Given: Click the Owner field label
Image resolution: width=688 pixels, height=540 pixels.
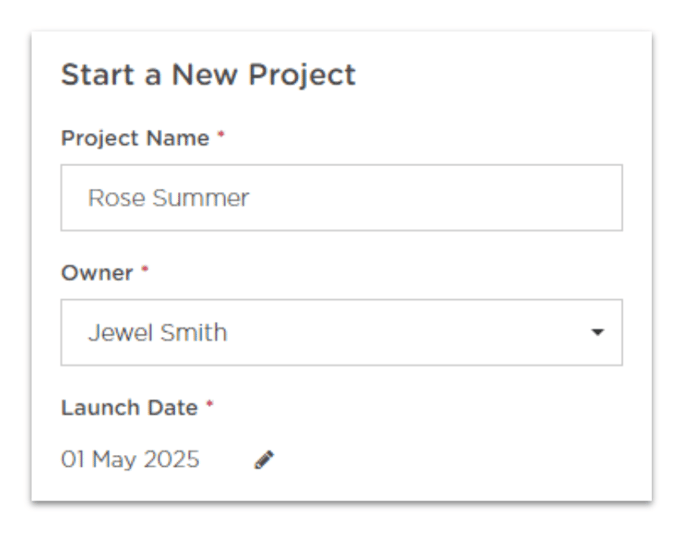Looking at the screenshot, I should (97, 273).
